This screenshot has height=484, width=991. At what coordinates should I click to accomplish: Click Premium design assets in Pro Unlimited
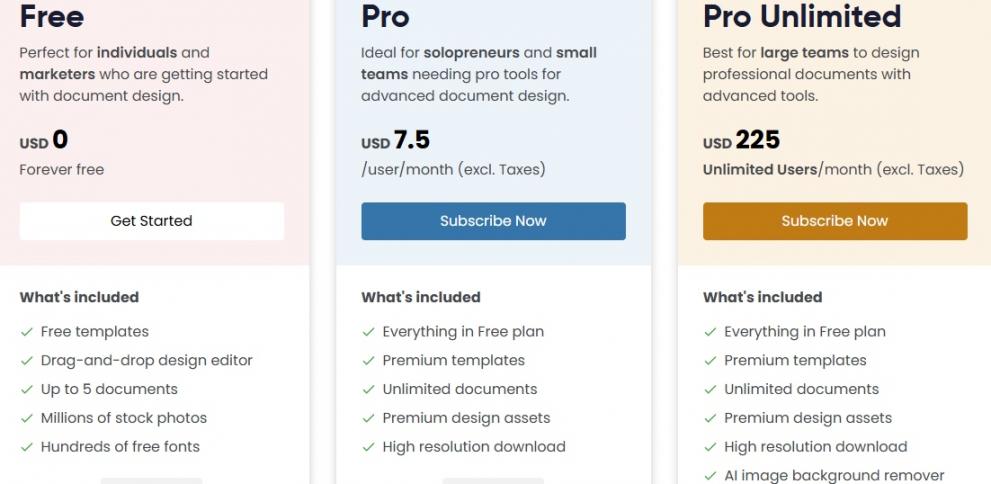(808, 419)
